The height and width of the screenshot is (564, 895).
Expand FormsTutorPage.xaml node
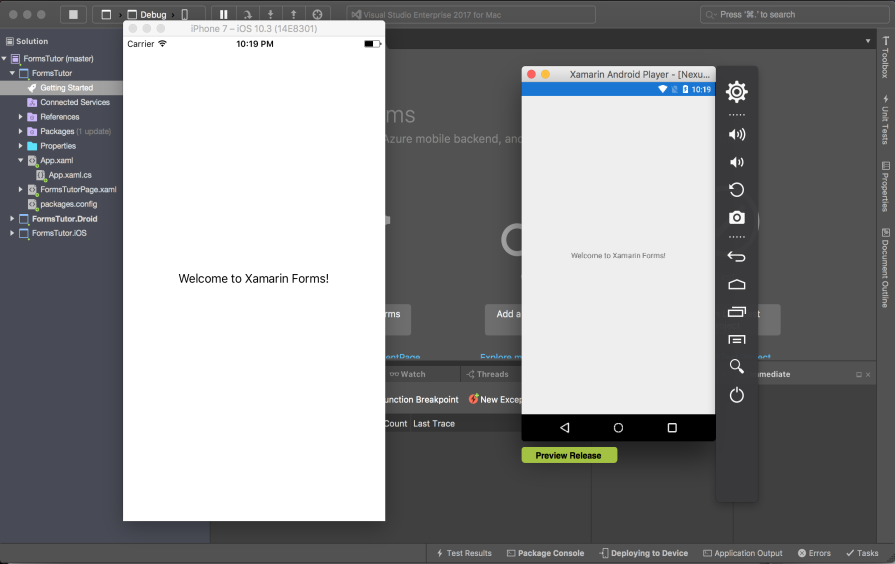21,190
